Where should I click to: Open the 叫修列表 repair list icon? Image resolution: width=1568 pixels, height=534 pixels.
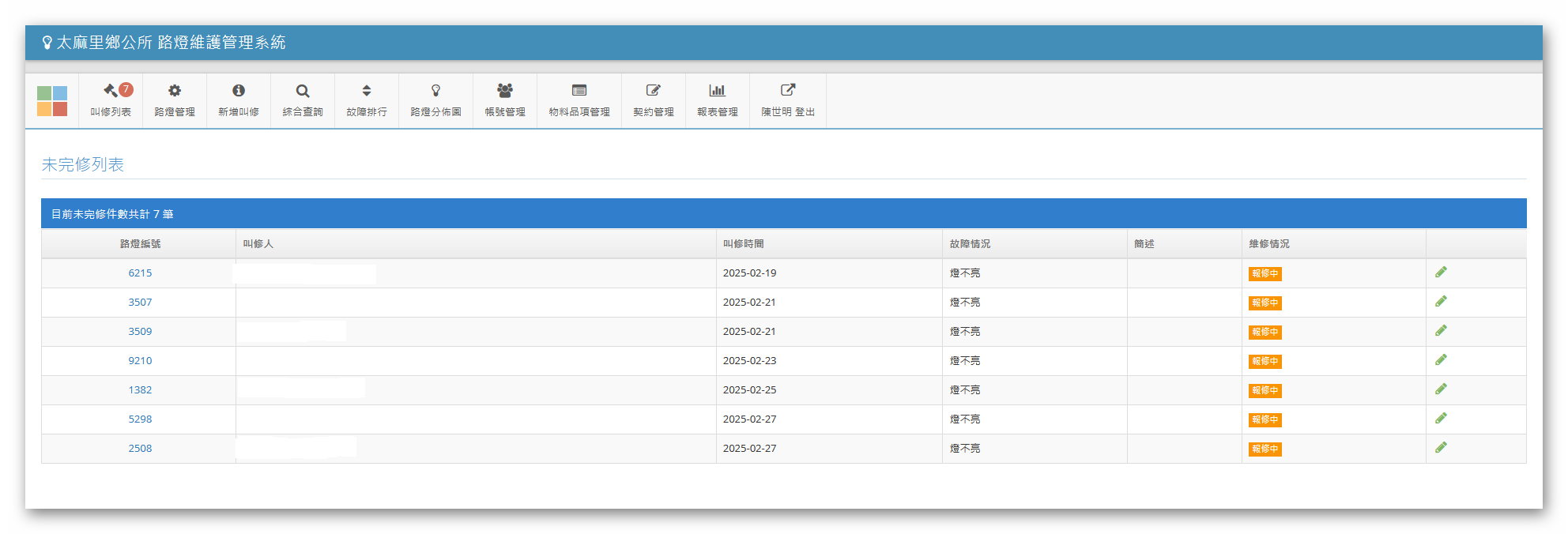(x=111, y=91)
